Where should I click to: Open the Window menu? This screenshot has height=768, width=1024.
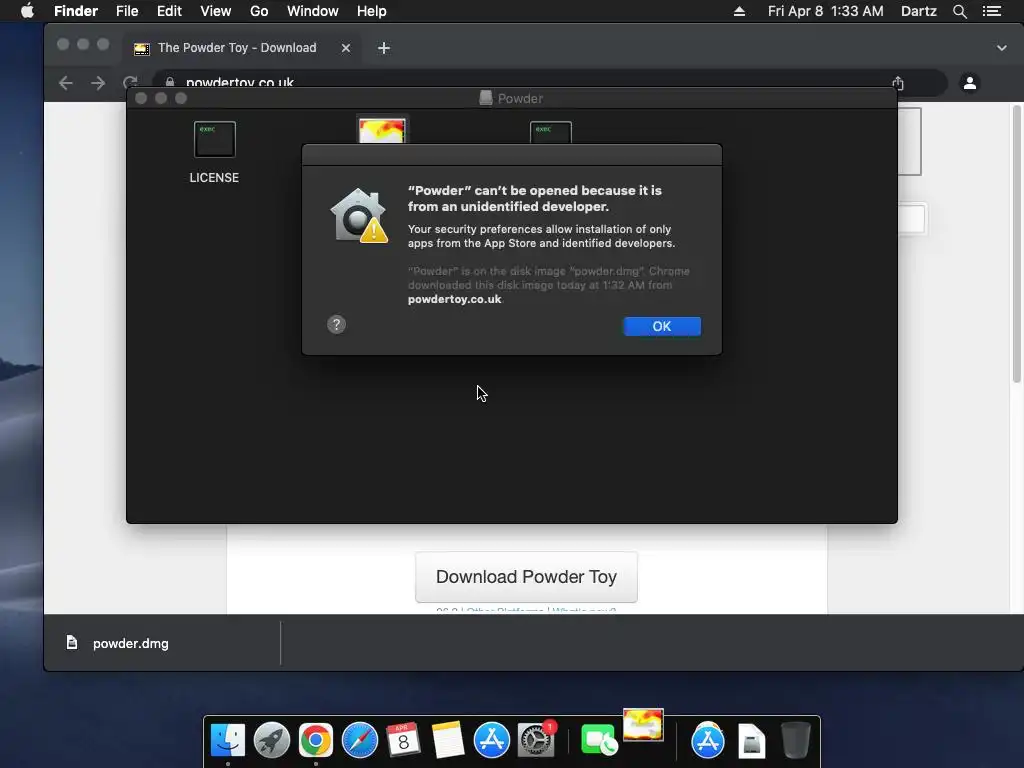tap(313, 11)
